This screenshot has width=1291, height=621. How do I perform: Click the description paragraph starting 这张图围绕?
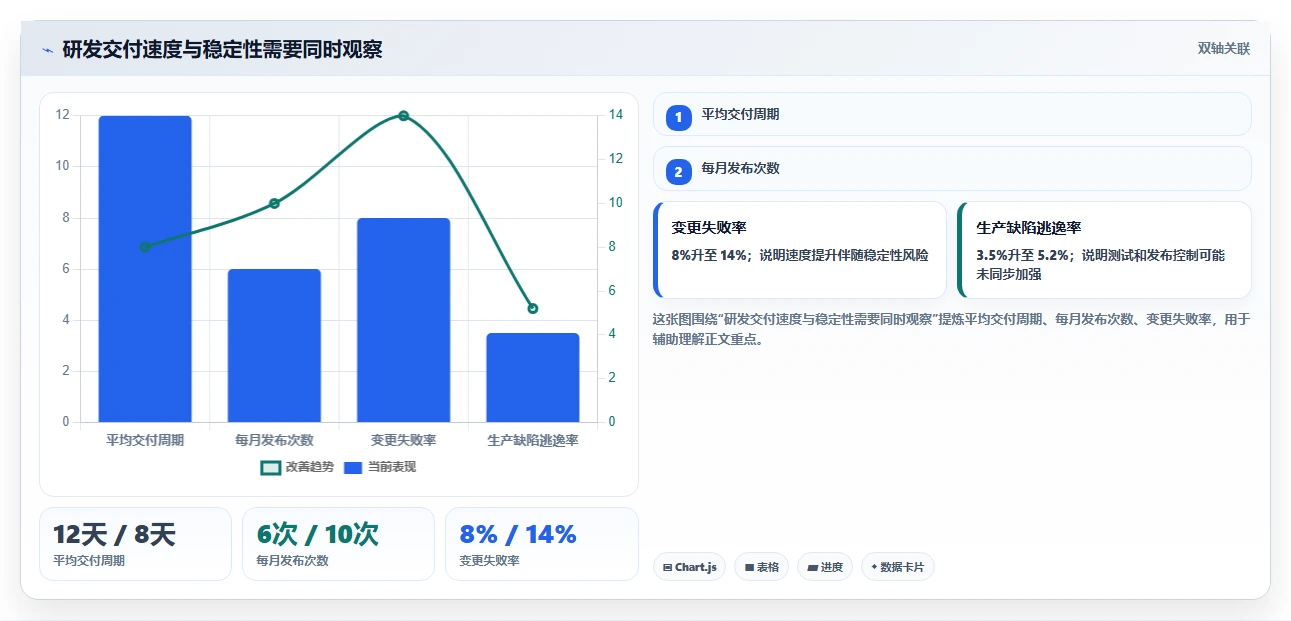pos(951,329)
